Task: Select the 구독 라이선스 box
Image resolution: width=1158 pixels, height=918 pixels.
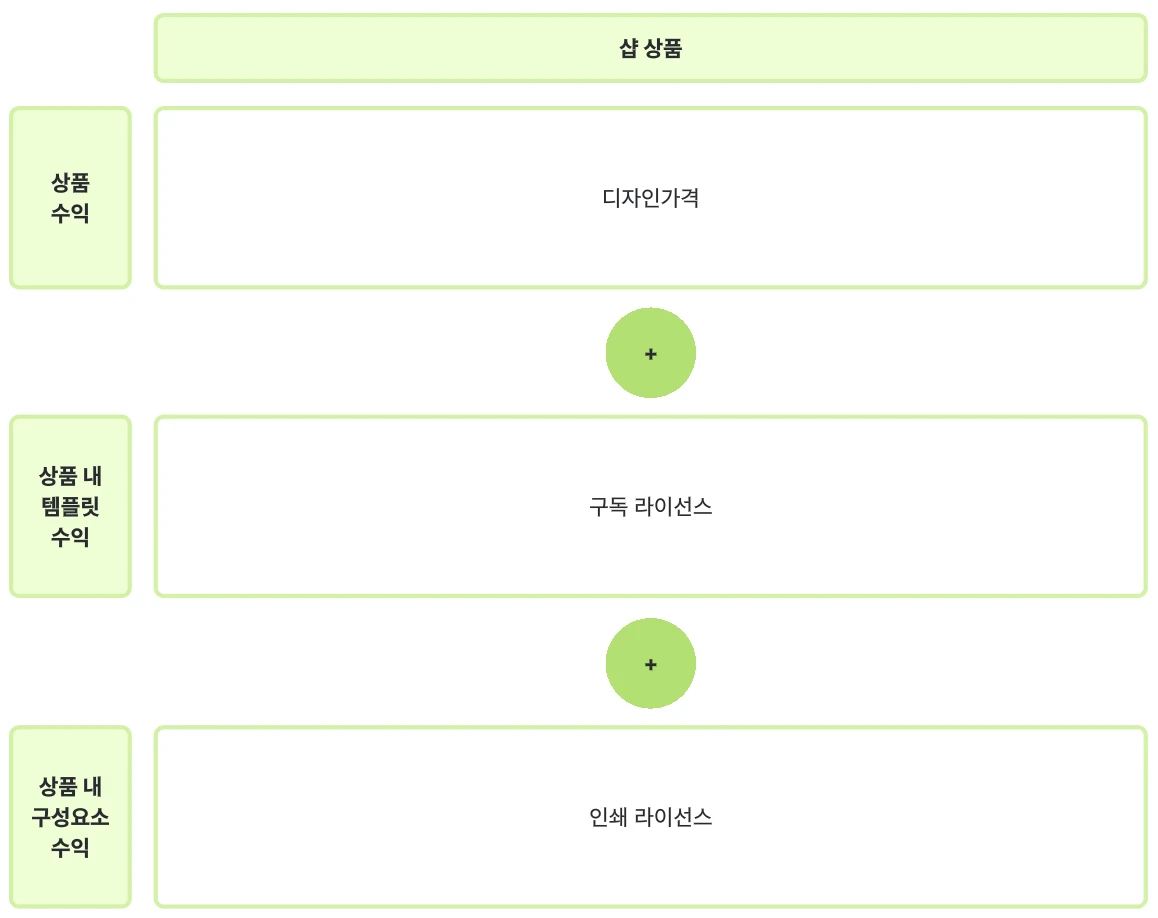Action: (x=651, y=507)
